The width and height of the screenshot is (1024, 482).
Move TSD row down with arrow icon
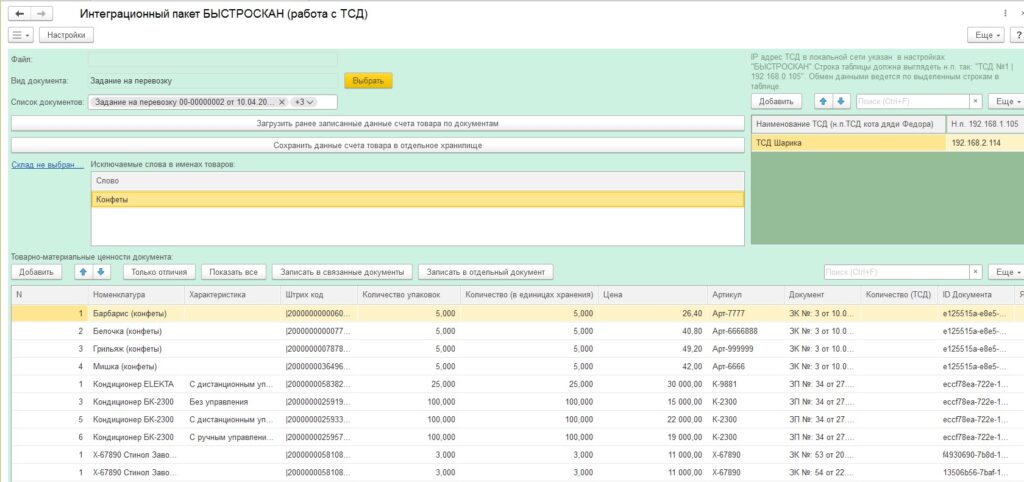(841, 101)
